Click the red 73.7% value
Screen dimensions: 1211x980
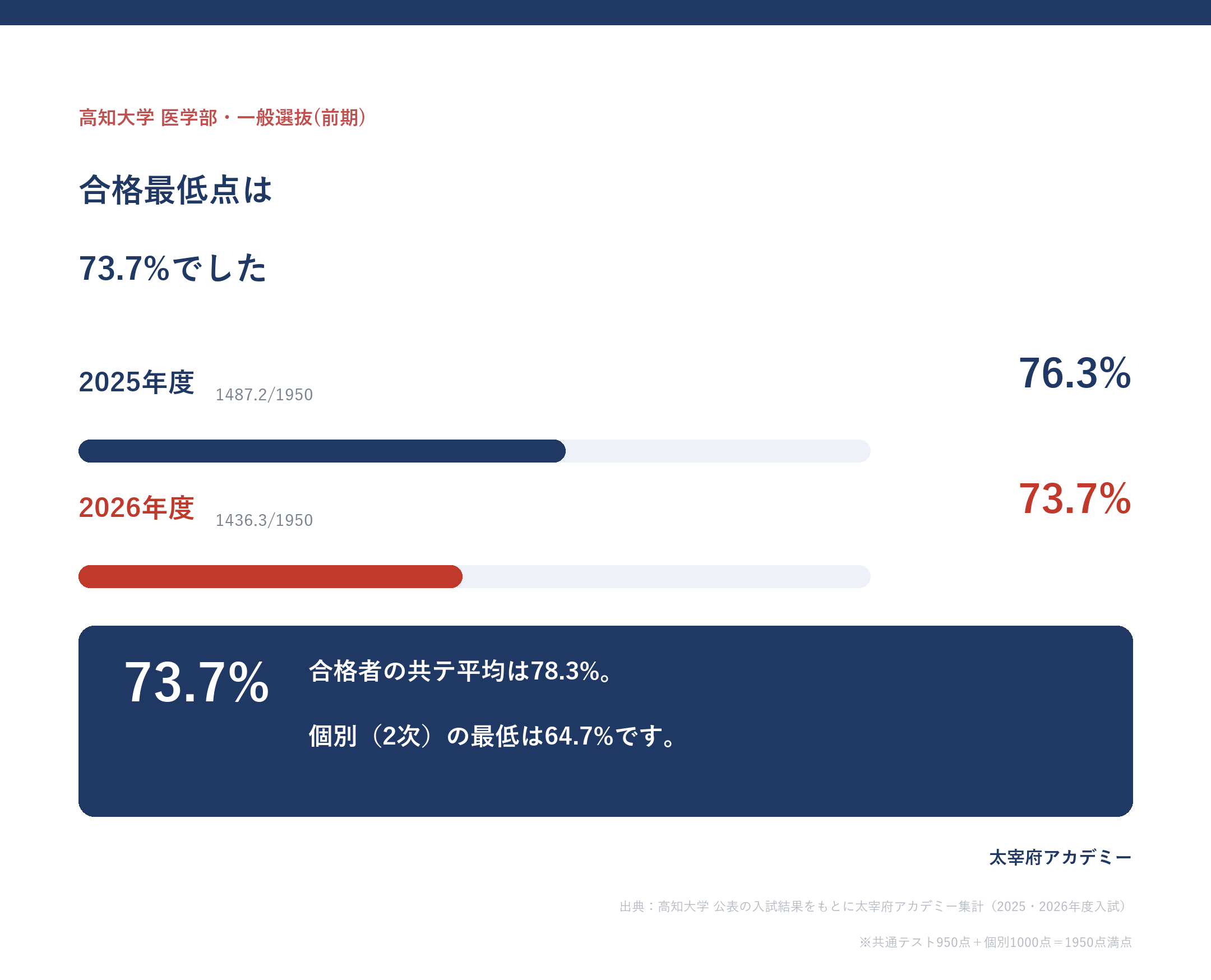(x=1074, y=499)
